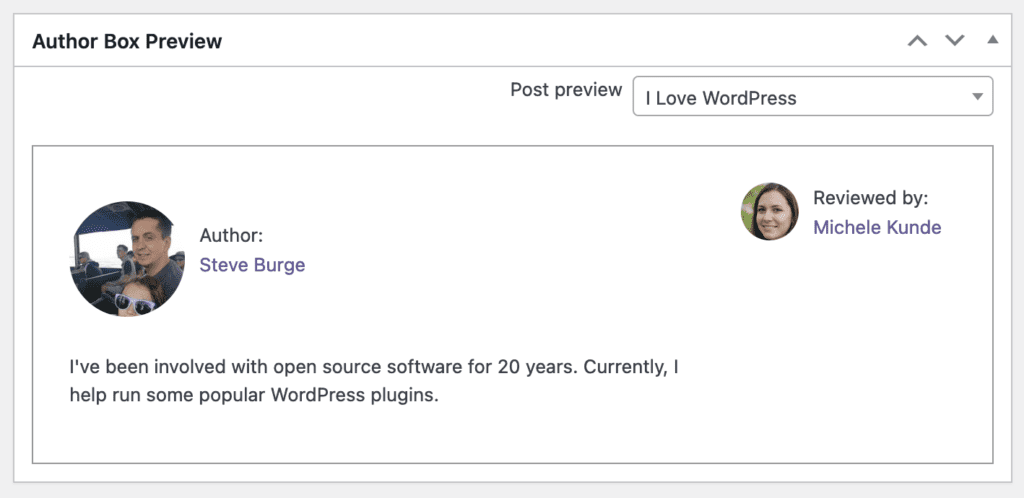Click the "Author:" label text
This screenshot has width=1024, height=498.
coord(231,236)
